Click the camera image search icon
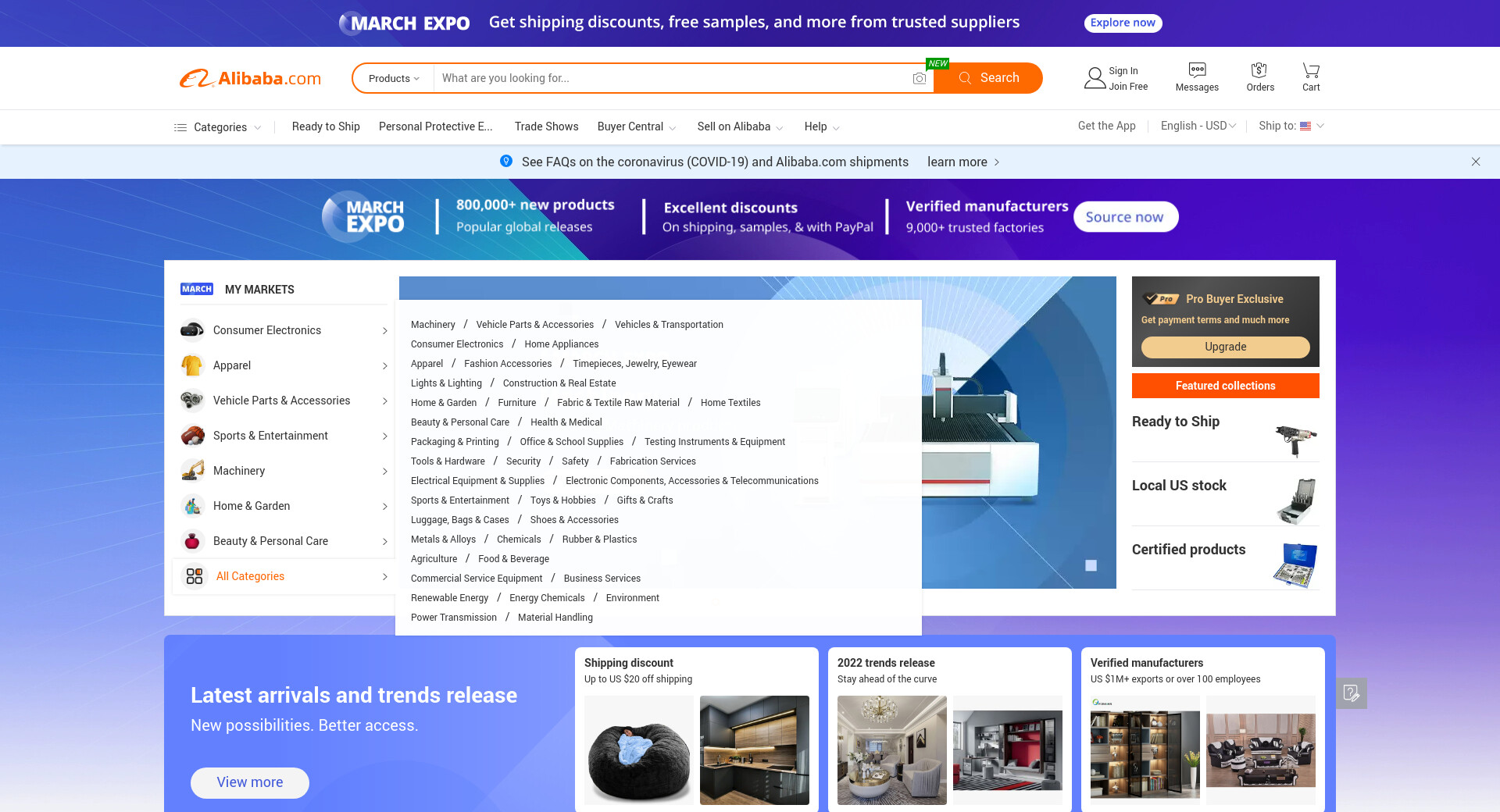Screen dimensions: 1500x812 (x=920, y=78)
